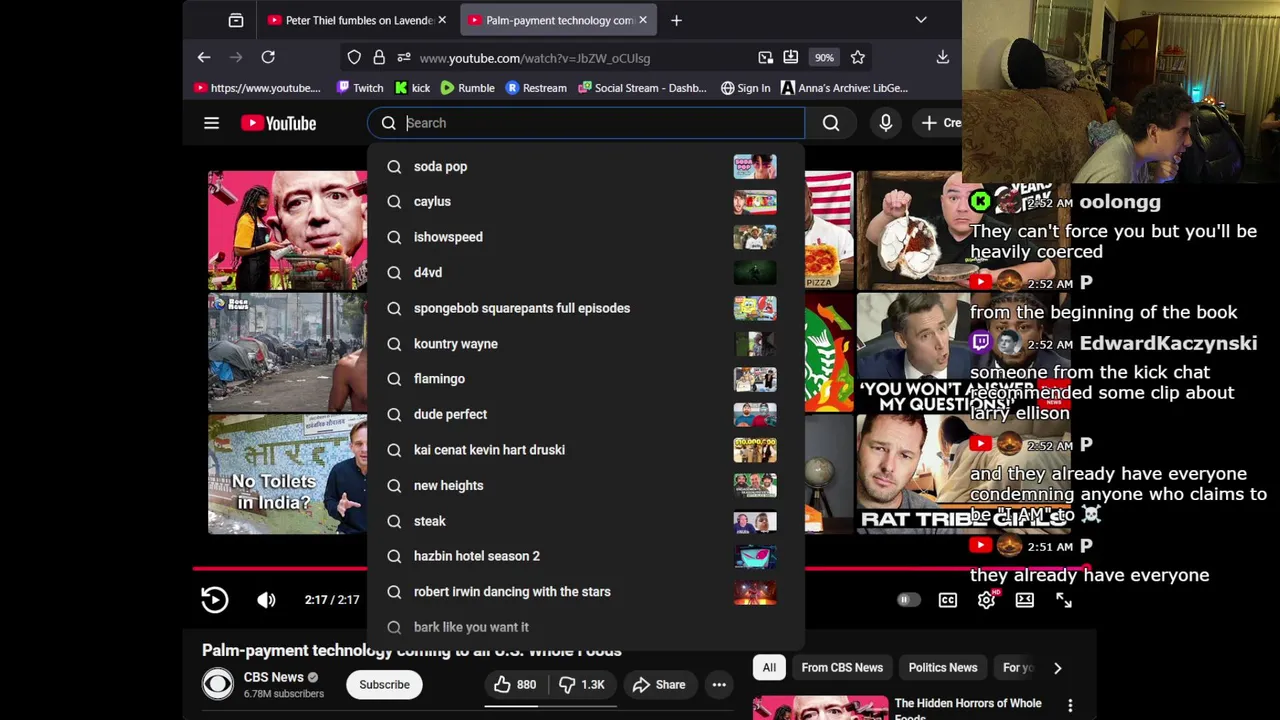
Task: Dislike the video (1.3K)
Action: [582, 685]
